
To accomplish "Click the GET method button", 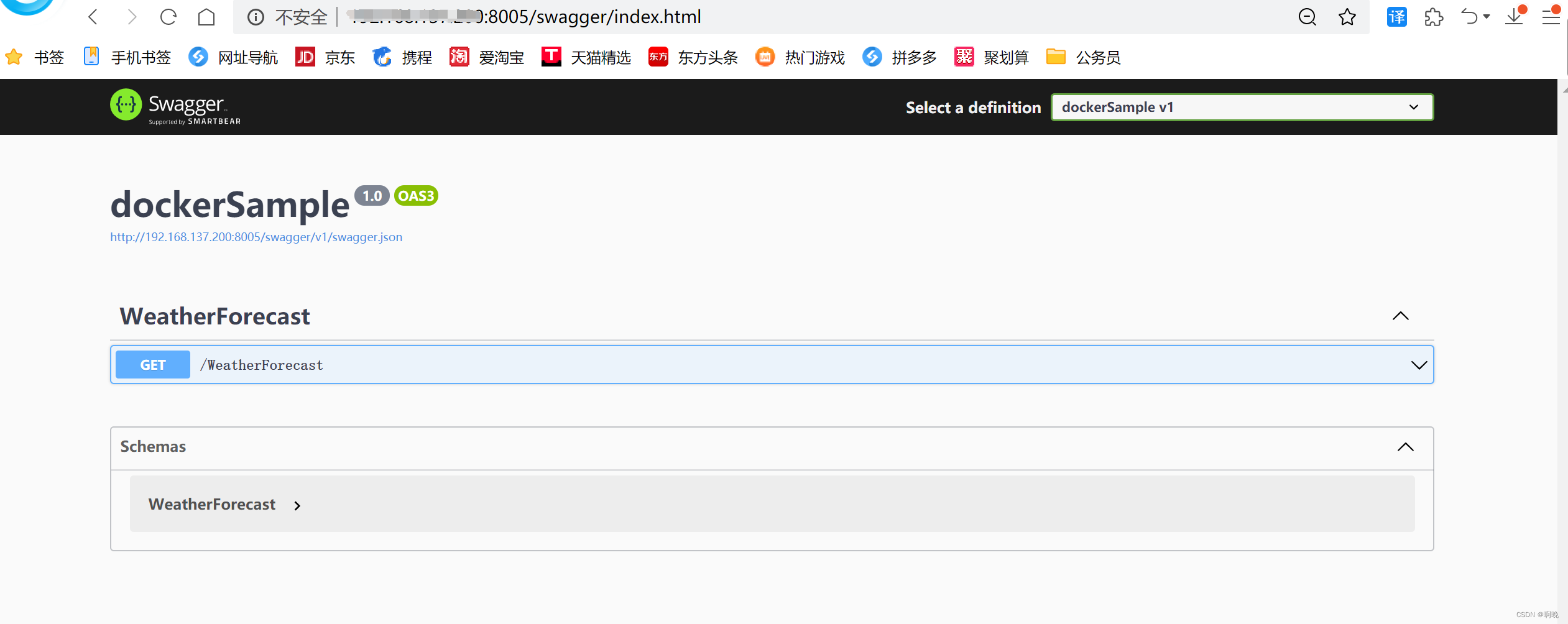I will (152, 364).
